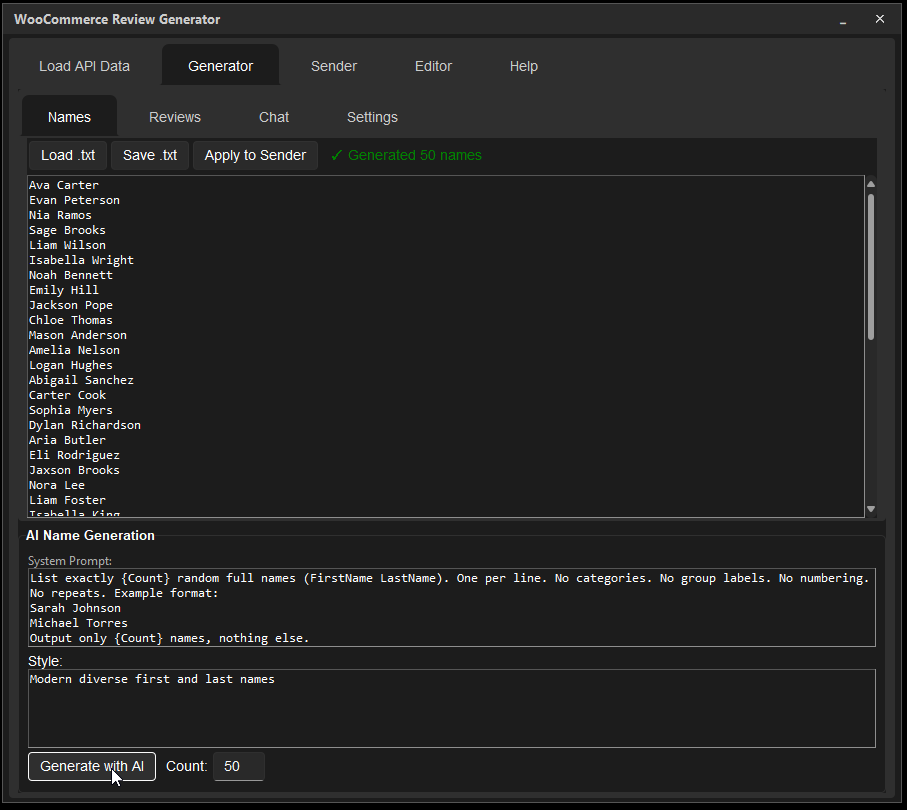Viewport: 907px width, 810px height.
Task: Click the name Sophia Myers
Action: click(71, 411)
